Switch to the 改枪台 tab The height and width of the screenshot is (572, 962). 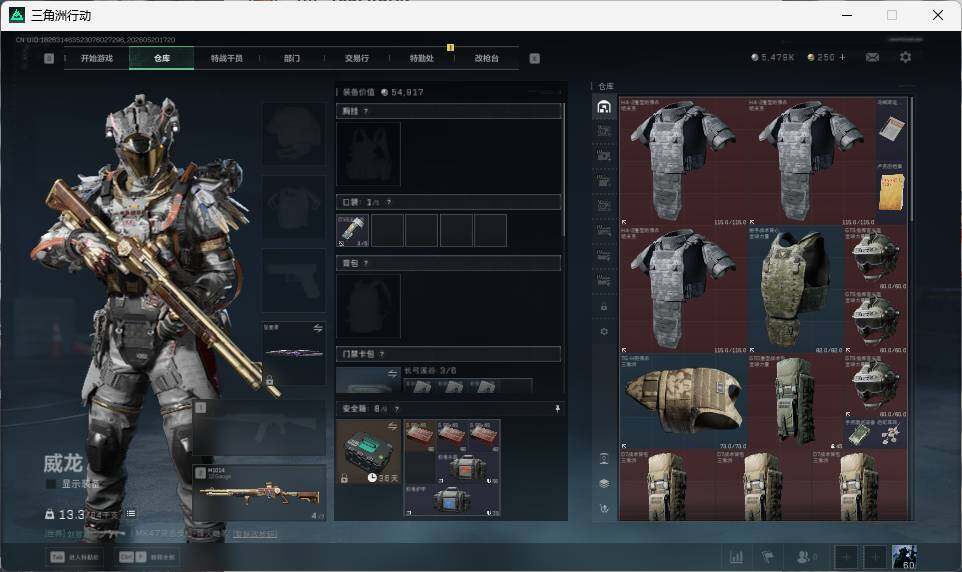(x=487, y=58)
